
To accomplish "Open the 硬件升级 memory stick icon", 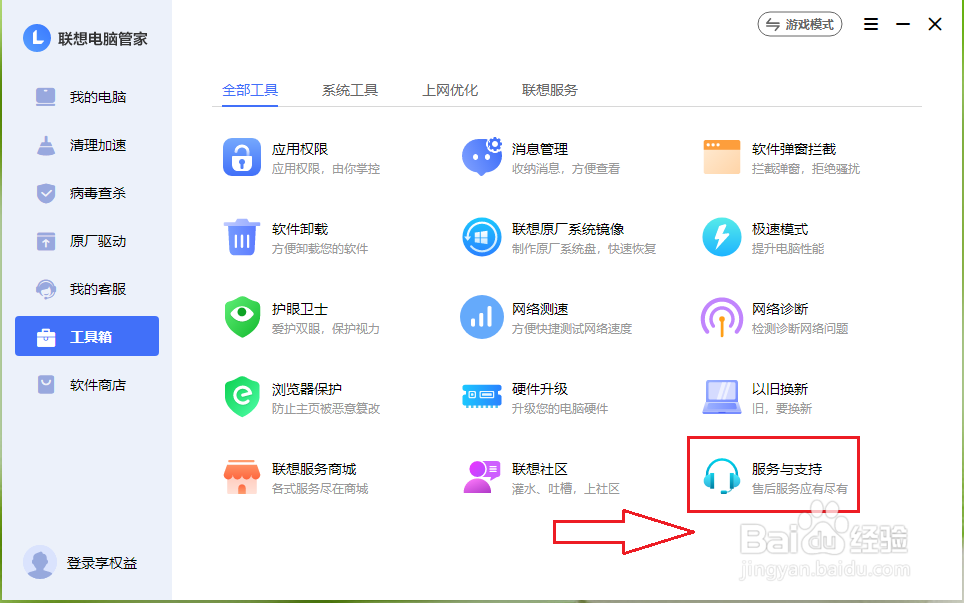I will (482, 396).
